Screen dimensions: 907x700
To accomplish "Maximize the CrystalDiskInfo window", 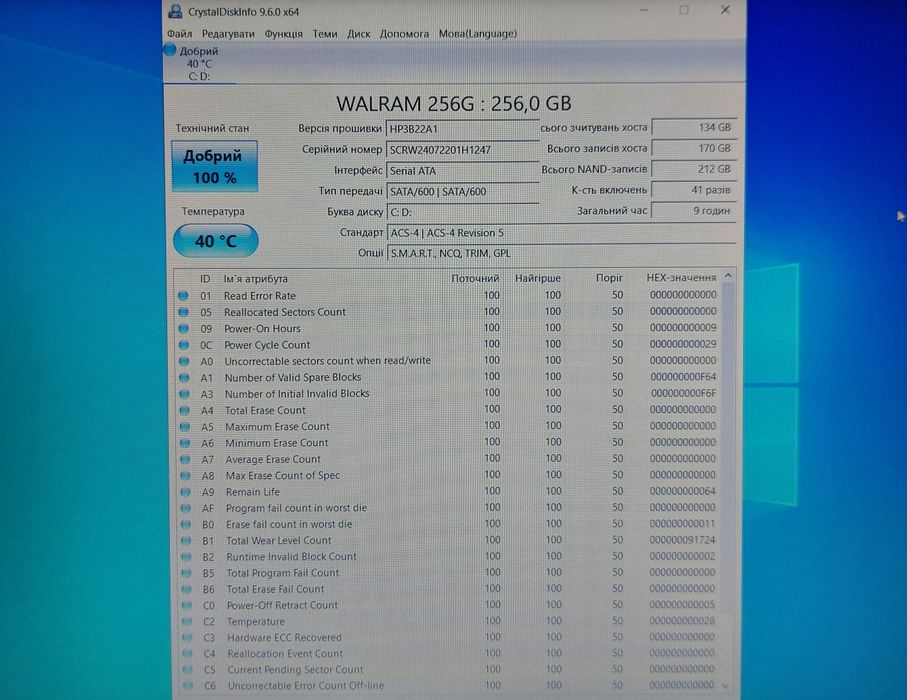I will [684, 10].
